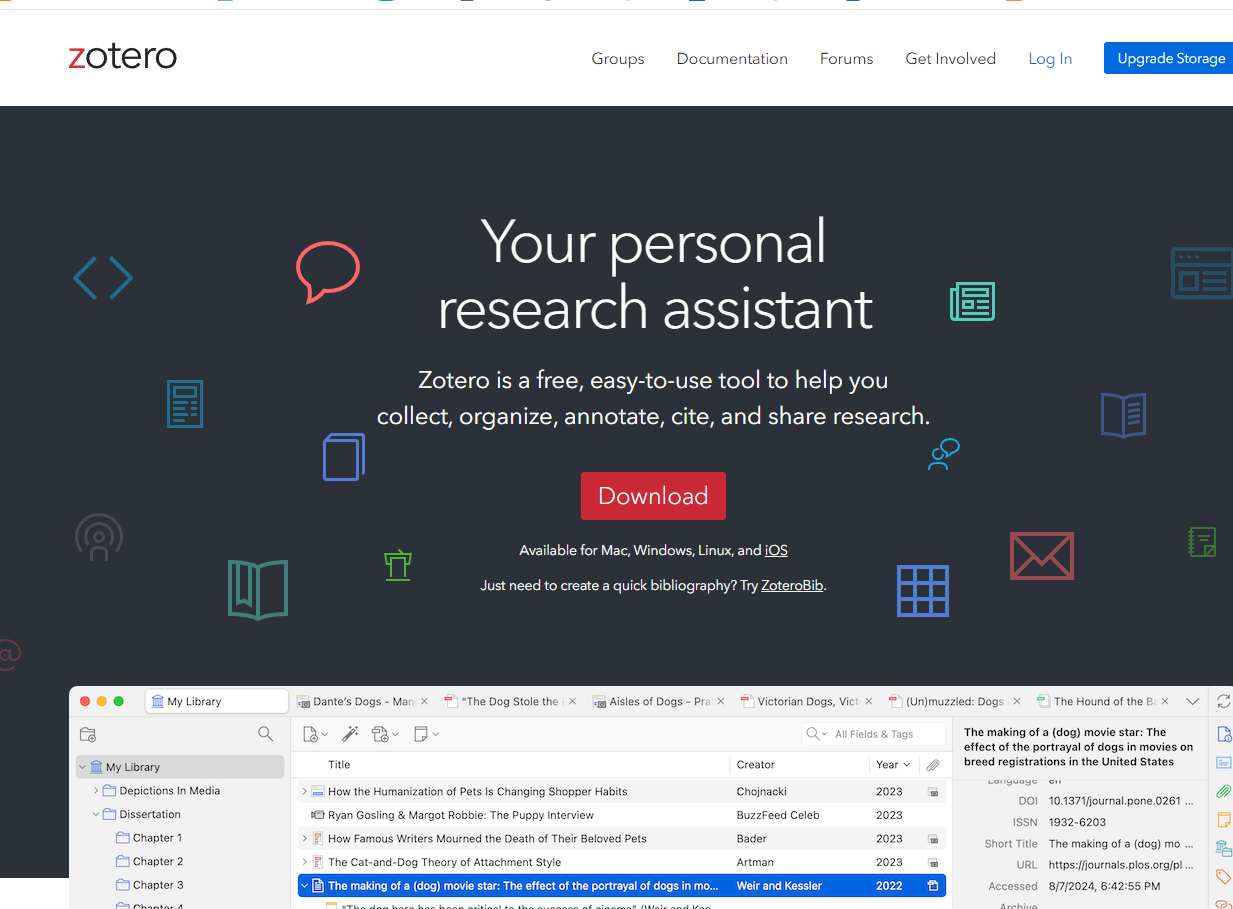The image size is (1233, 909).
Task: Collapse the Dissertation collection
Action: tap(96, 814)
